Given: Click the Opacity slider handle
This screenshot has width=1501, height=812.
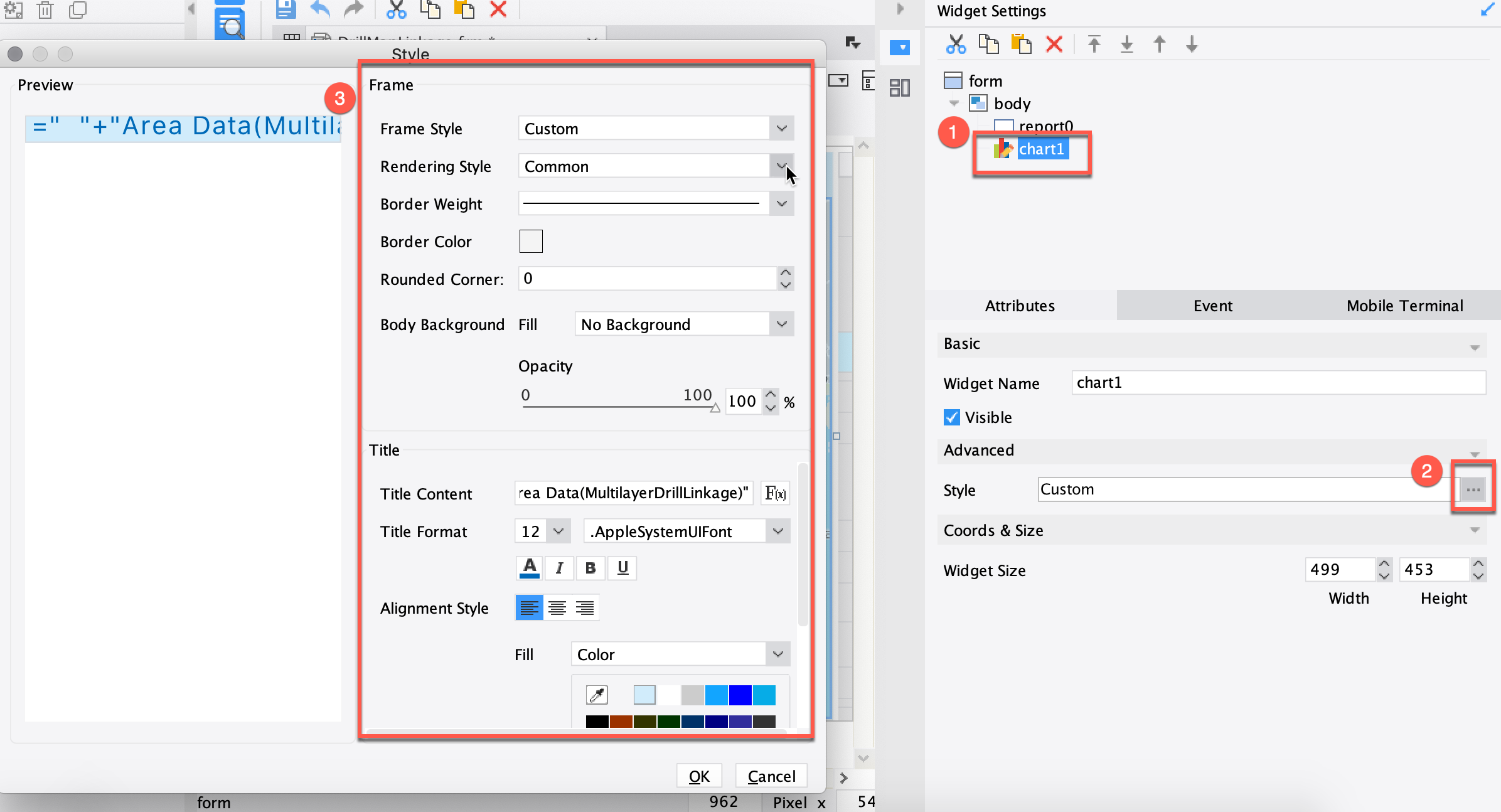Looking at the screenshot, I should [x=715, y=409].
